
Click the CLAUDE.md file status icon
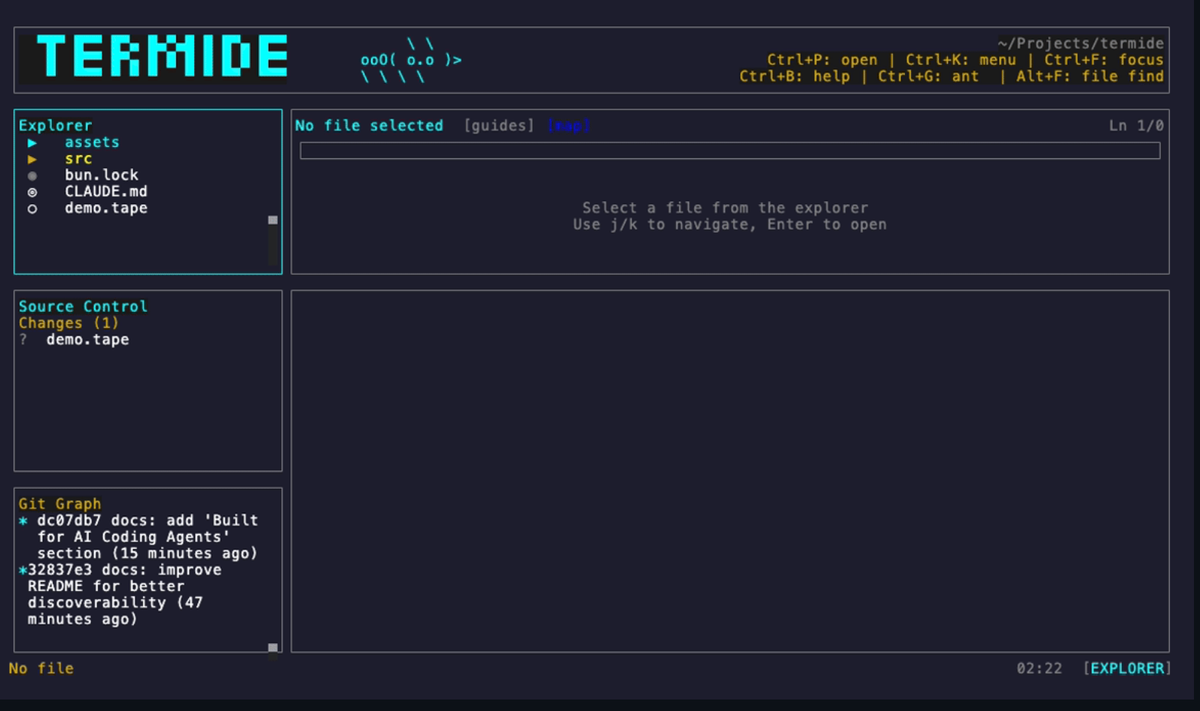pos(32,192)
